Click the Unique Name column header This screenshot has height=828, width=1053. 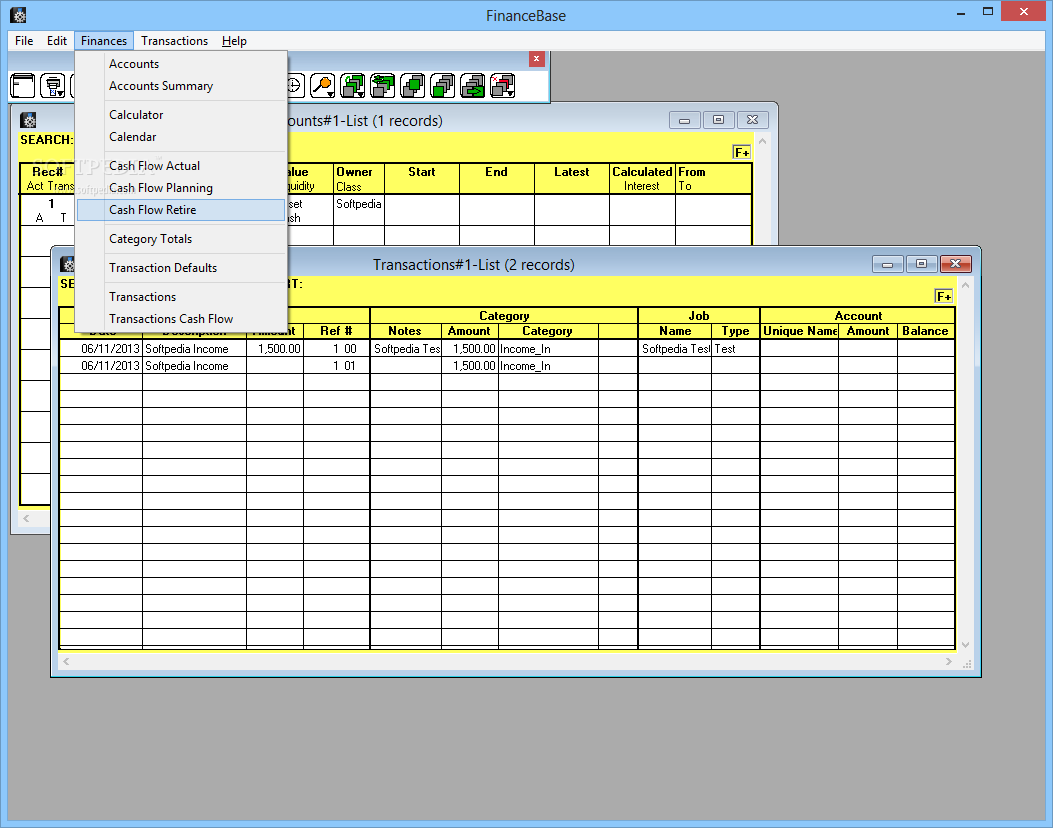pyautogui.click(x=799, y=331)
